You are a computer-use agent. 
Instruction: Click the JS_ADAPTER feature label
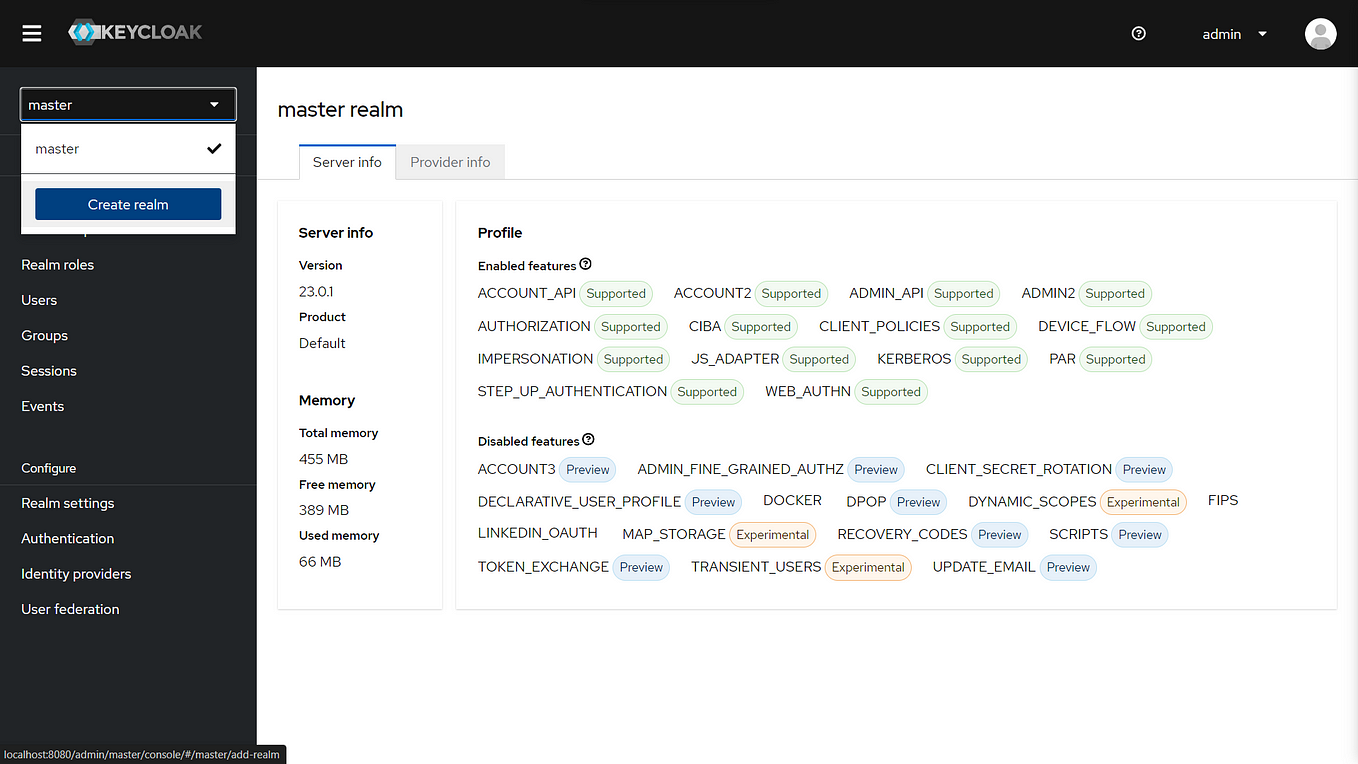point(735,359)
